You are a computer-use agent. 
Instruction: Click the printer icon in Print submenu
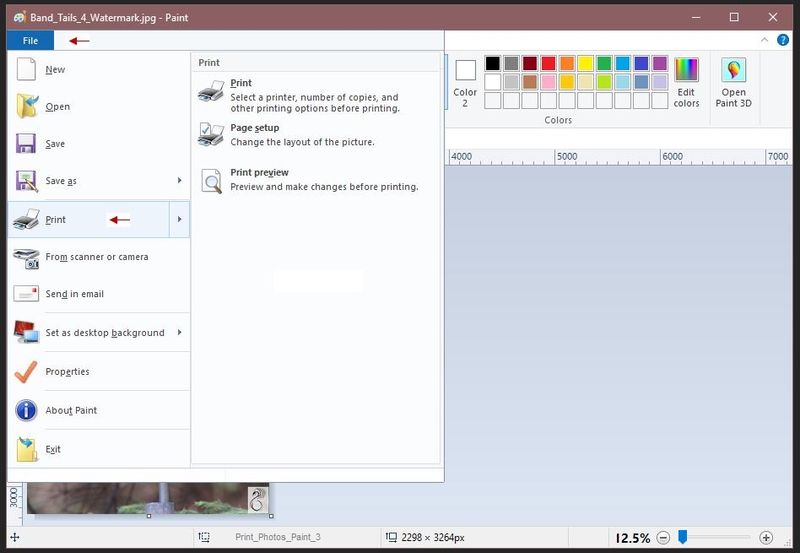[211, 91]
